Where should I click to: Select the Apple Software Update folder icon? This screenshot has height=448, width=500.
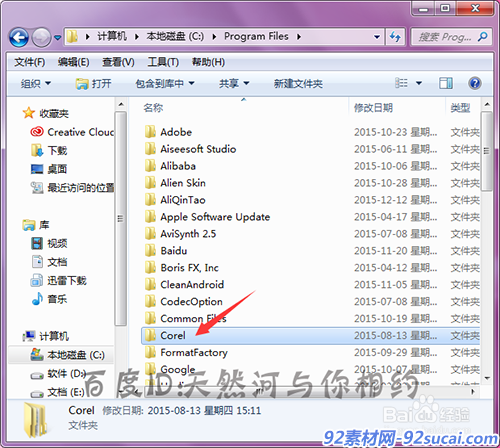click(x=150, y=217)
